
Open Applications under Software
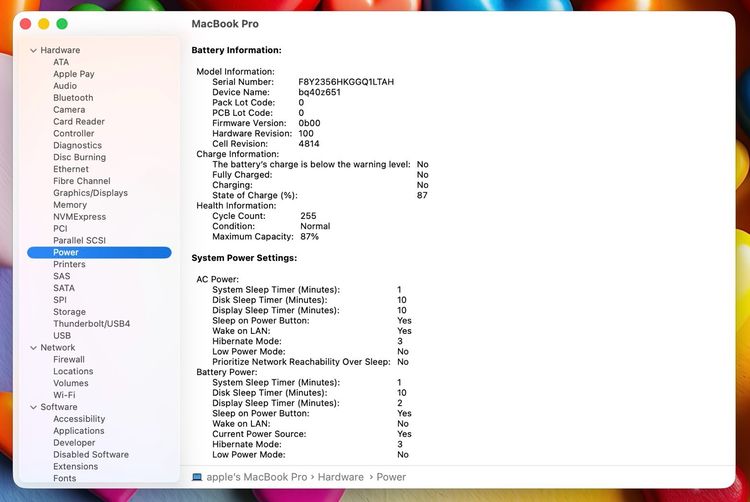[78, 431]
